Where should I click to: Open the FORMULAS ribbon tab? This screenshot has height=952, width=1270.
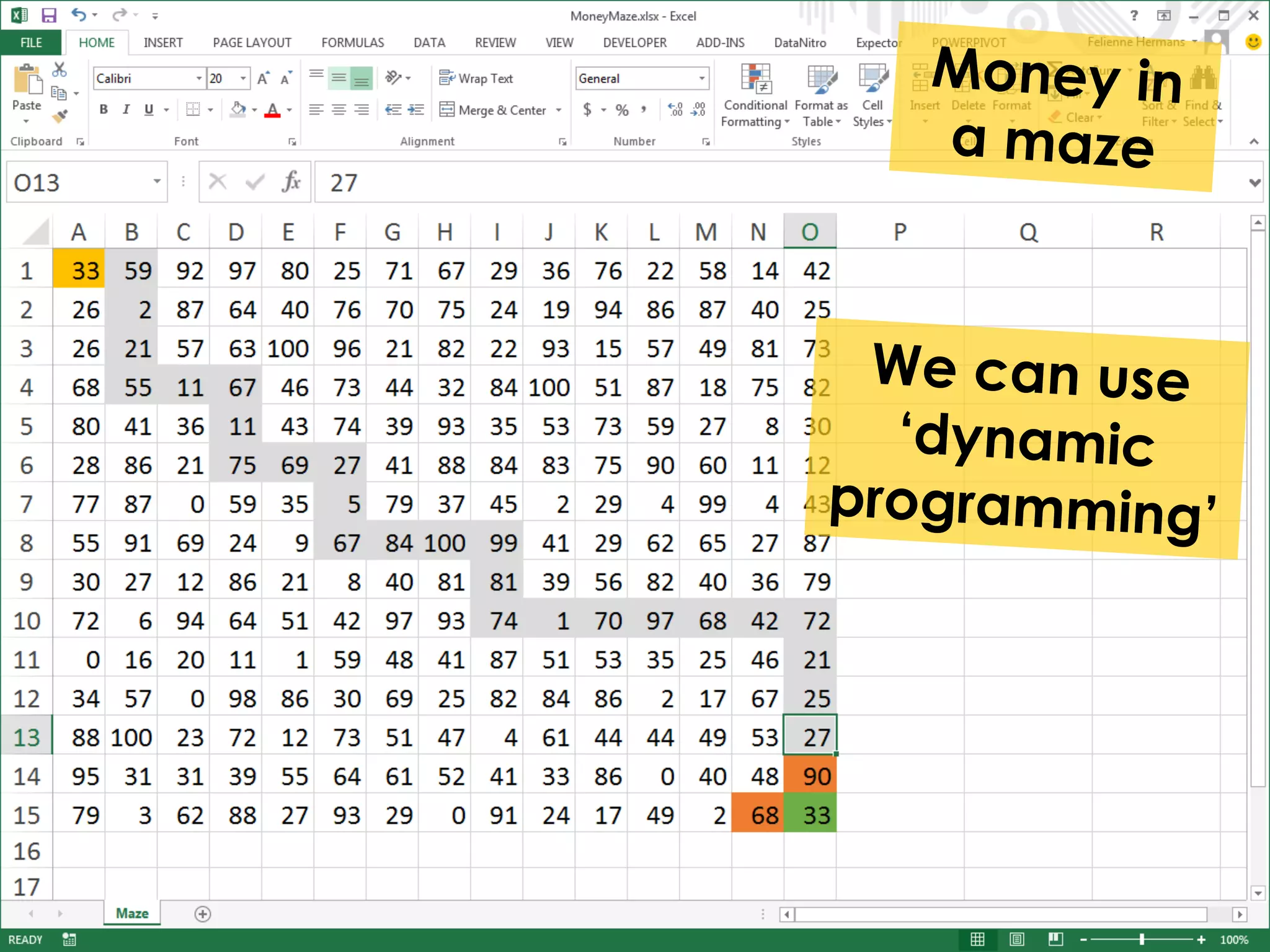(x=352, y=43)
